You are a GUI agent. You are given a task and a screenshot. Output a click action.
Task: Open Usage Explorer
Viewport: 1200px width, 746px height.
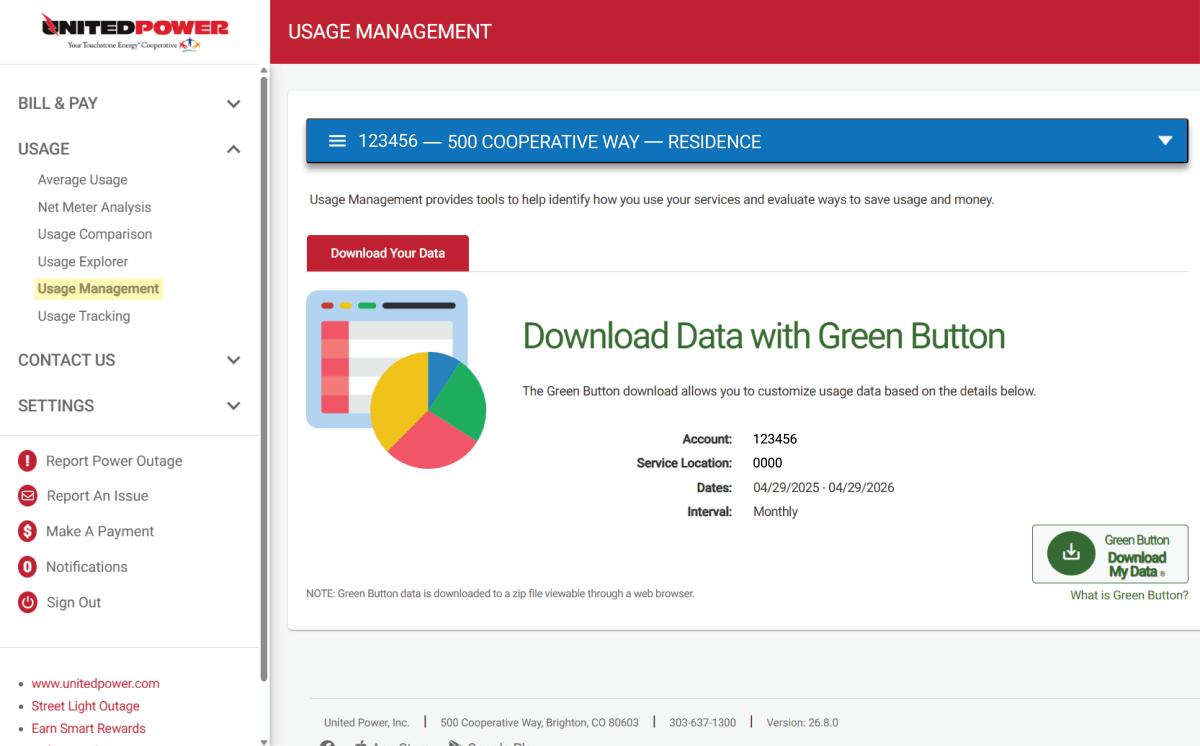click(83, 261)
